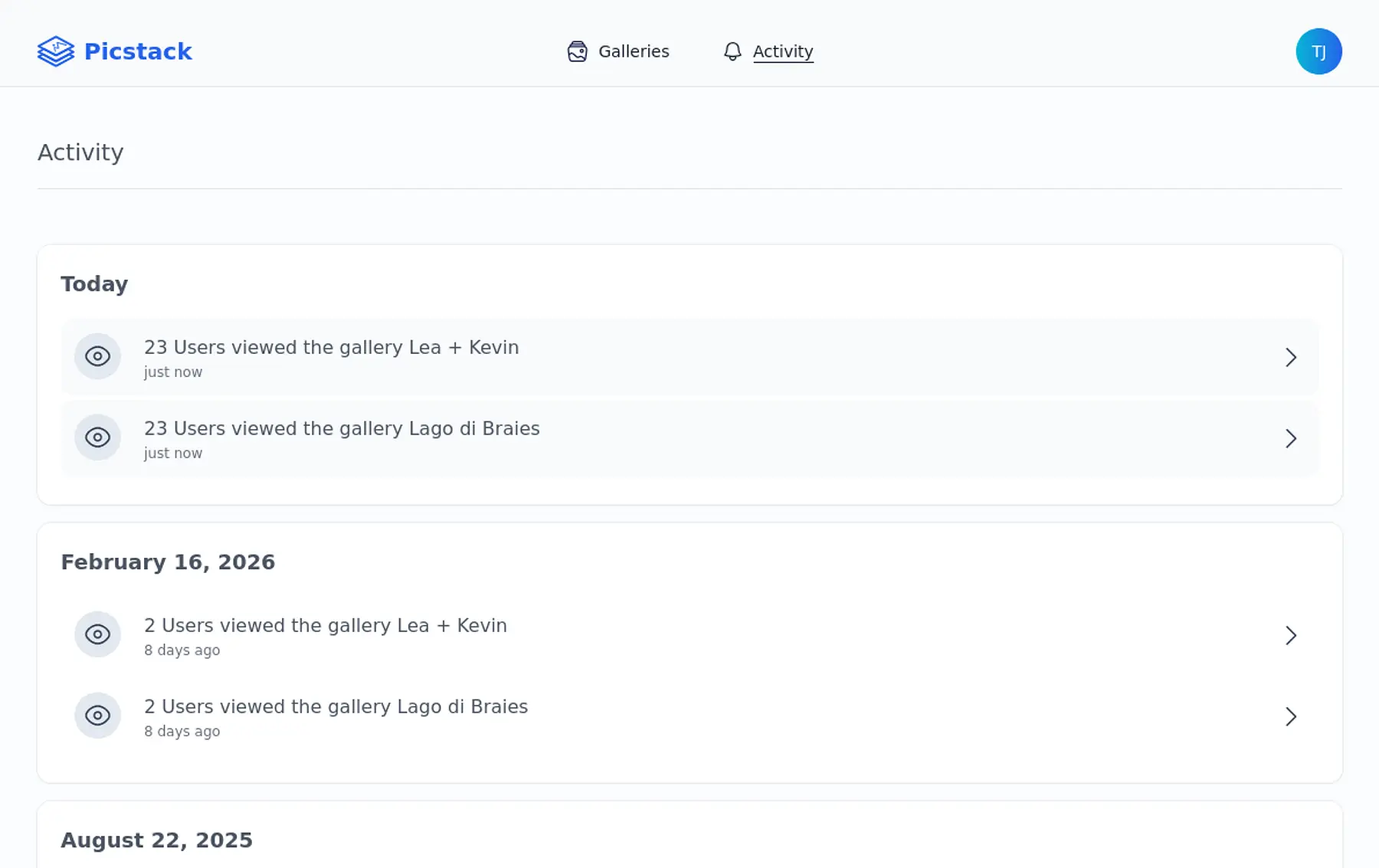The height and width of the screenshot is (868, 1379).
Task: Click the 2 Users viewed Lago di Braies entry
Action: point(336,706)
